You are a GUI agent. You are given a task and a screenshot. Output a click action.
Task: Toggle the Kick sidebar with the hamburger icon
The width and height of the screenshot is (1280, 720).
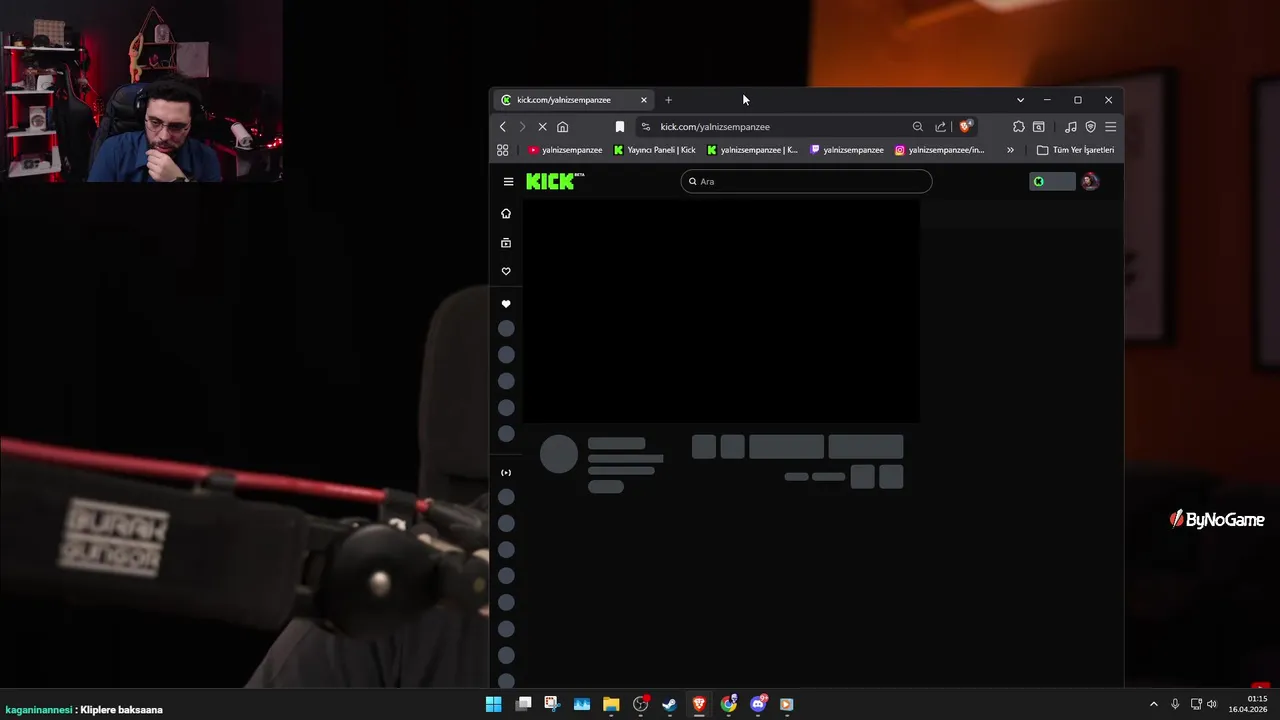[x=508, y=181]
